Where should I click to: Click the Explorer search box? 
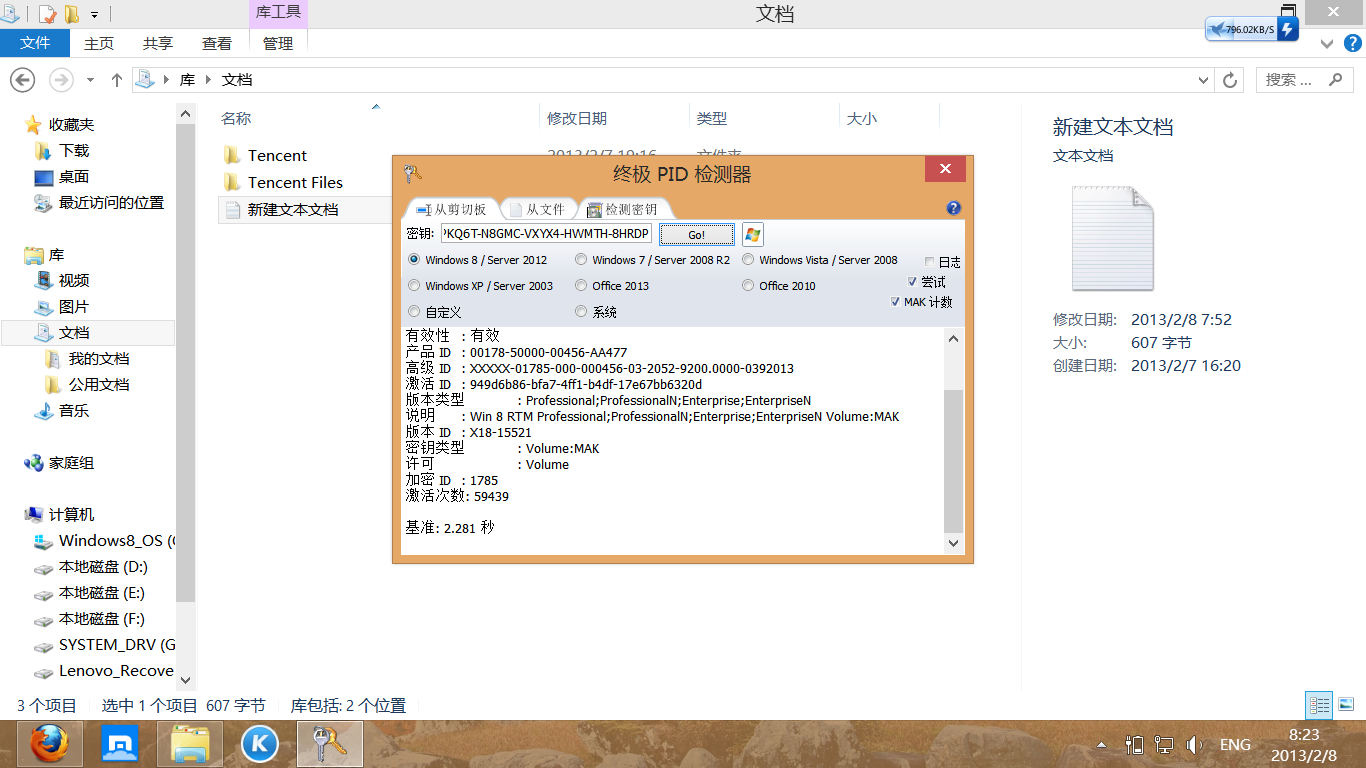(1305, 80)
